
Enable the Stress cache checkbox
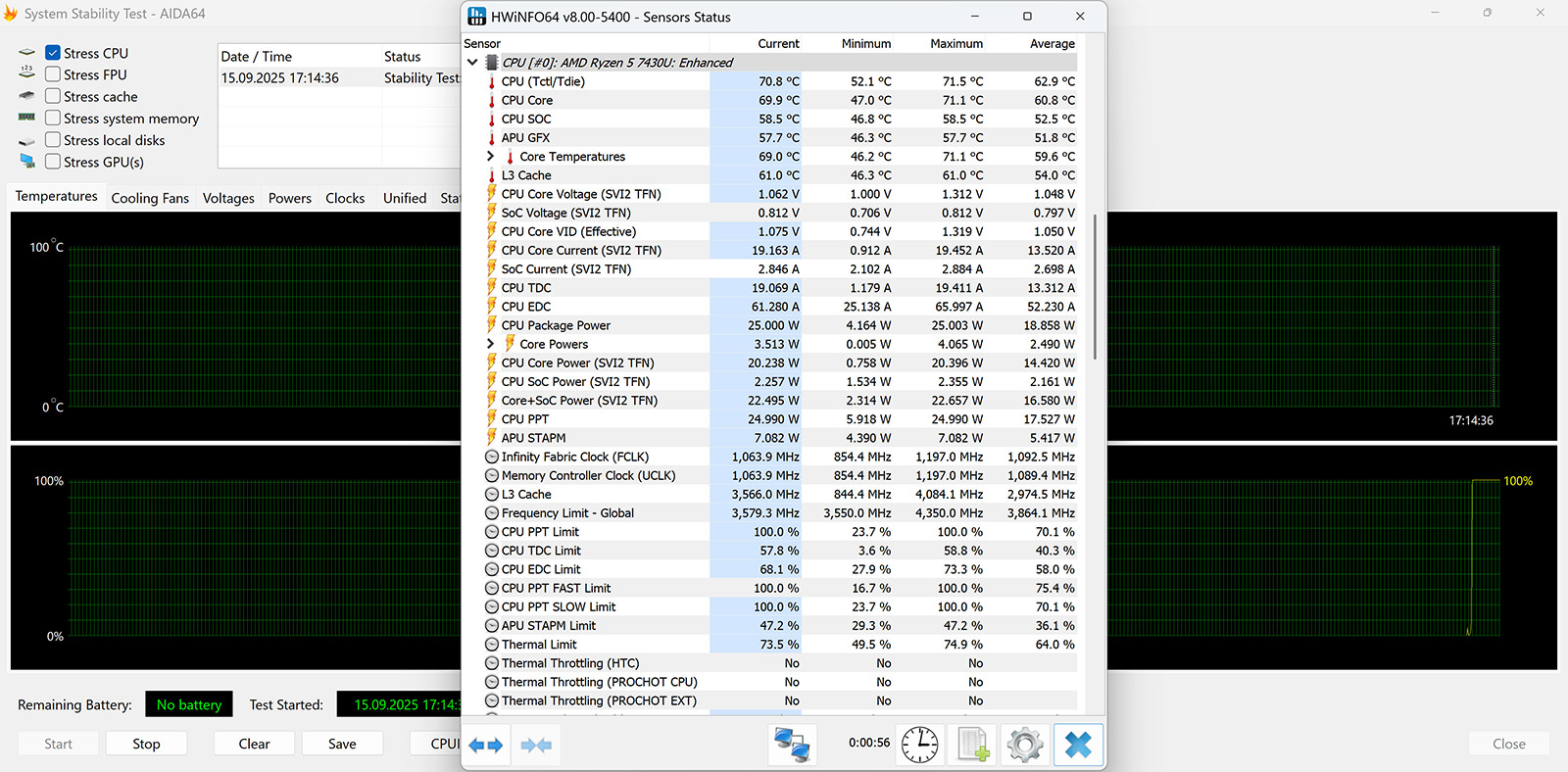(x=53, y=96)
